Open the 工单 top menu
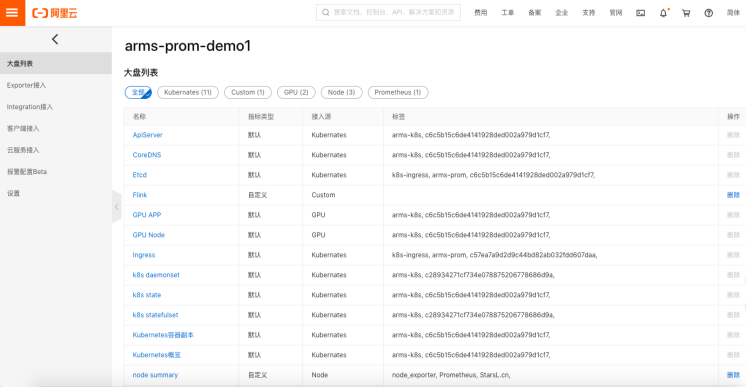This screenshot has width=746, height=387. coord(508,13)
